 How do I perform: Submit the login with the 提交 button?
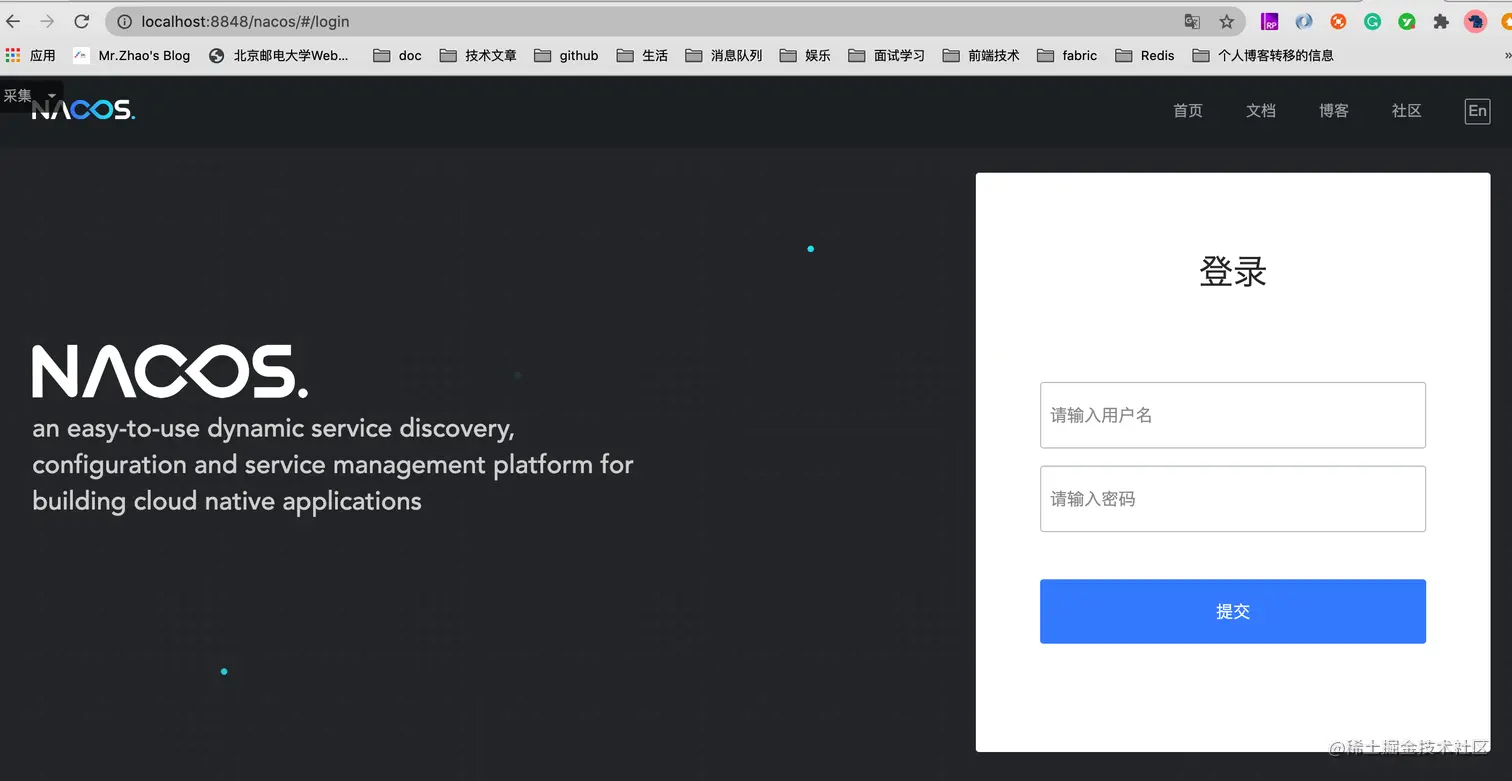(1233, 611)
